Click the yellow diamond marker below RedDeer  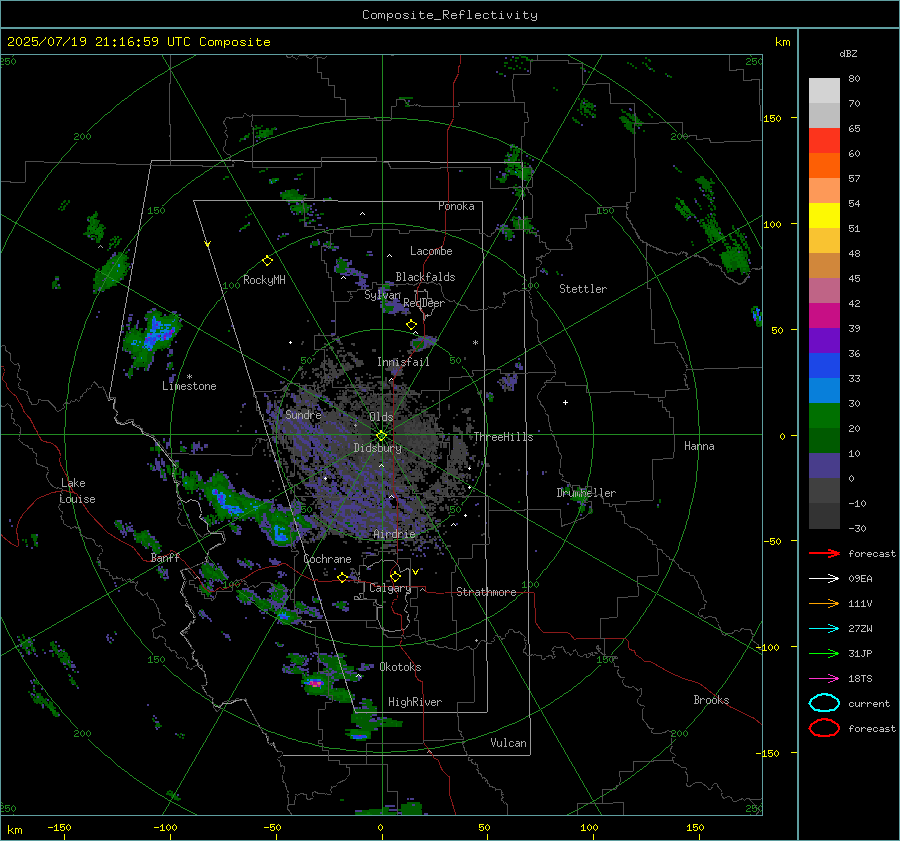(411, 325)
